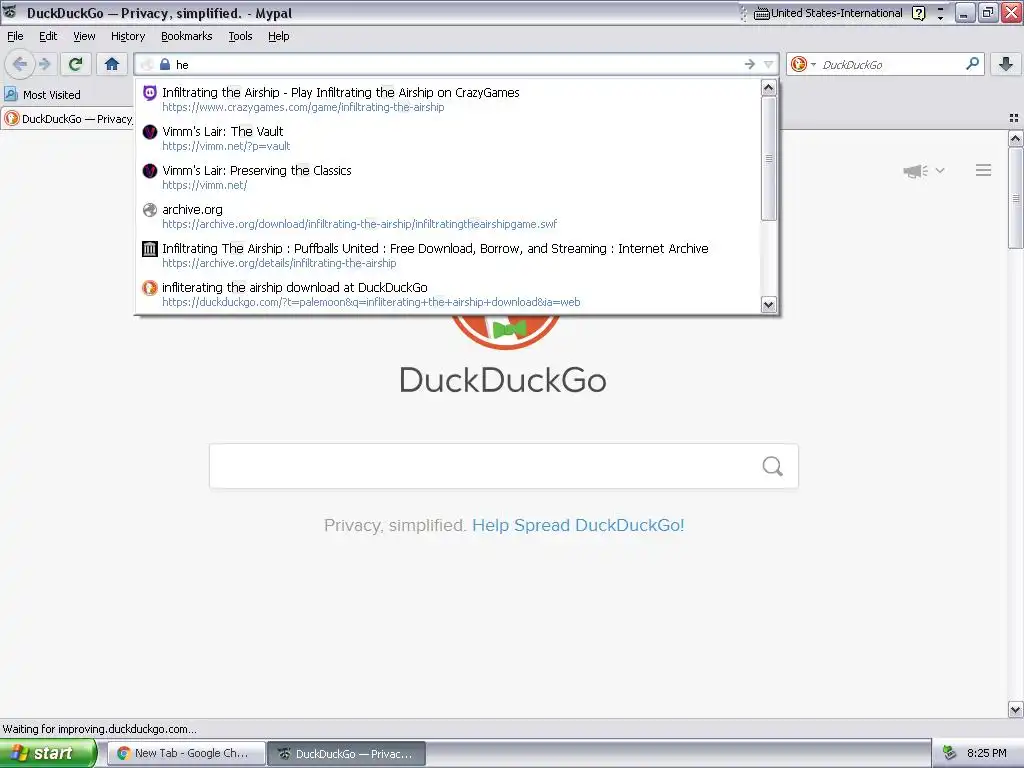Open the DuckDuckGo megaphone dropdown
This screenshot has width=1024, height=768.
coord(924,170)
